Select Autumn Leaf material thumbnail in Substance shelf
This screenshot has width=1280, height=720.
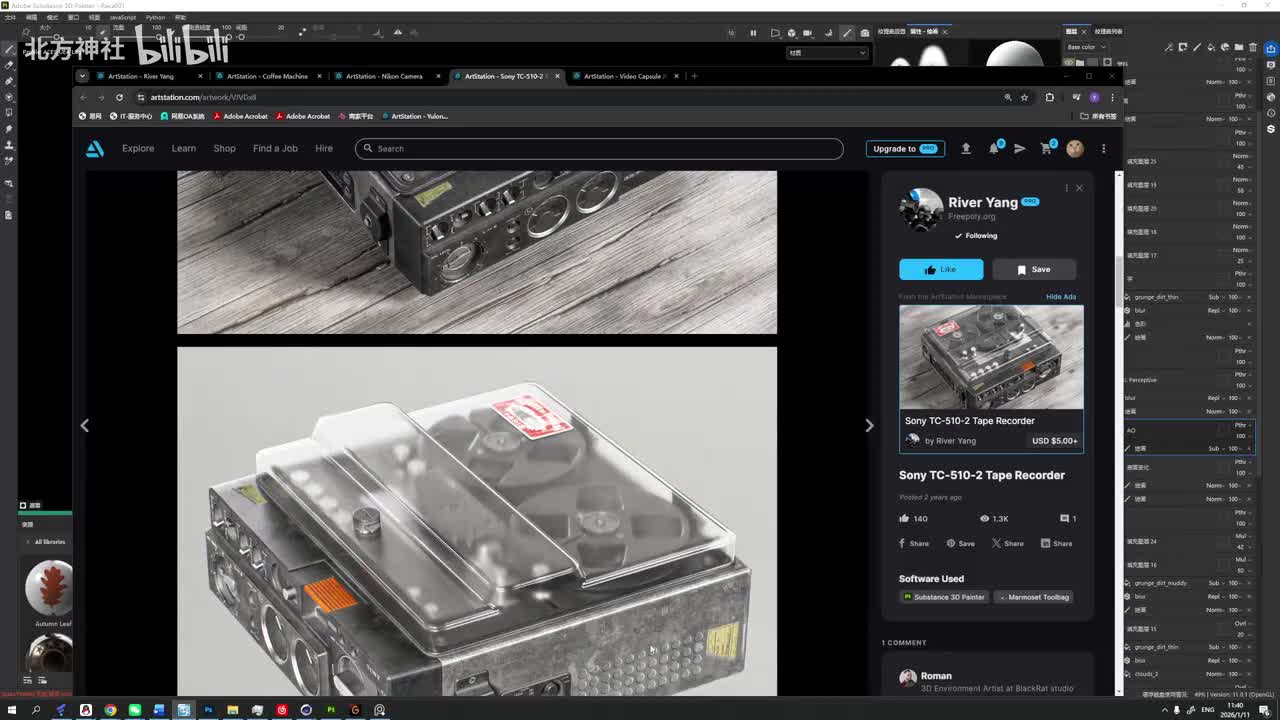pos(50,586)
